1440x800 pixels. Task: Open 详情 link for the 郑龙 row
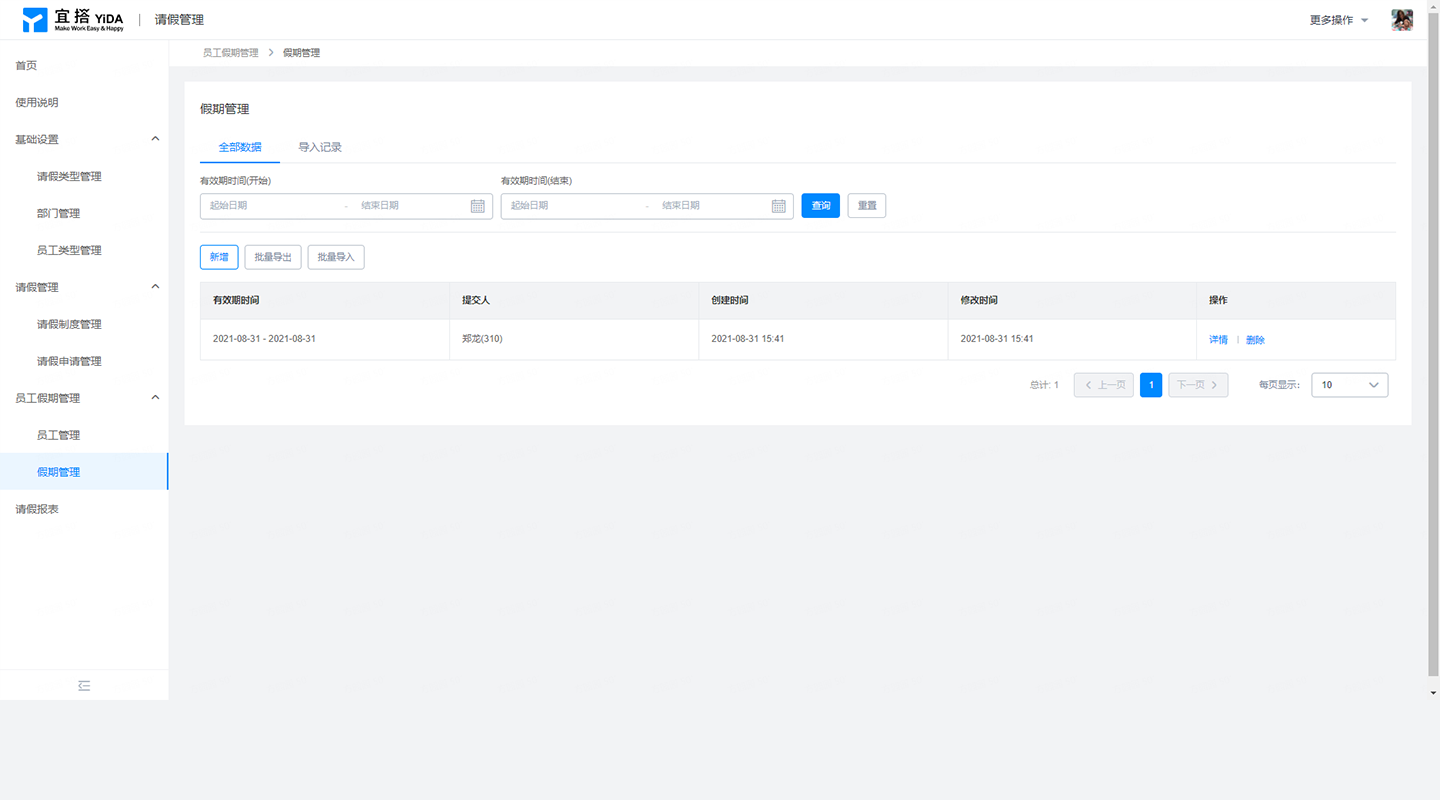[x=1218, y=340]
